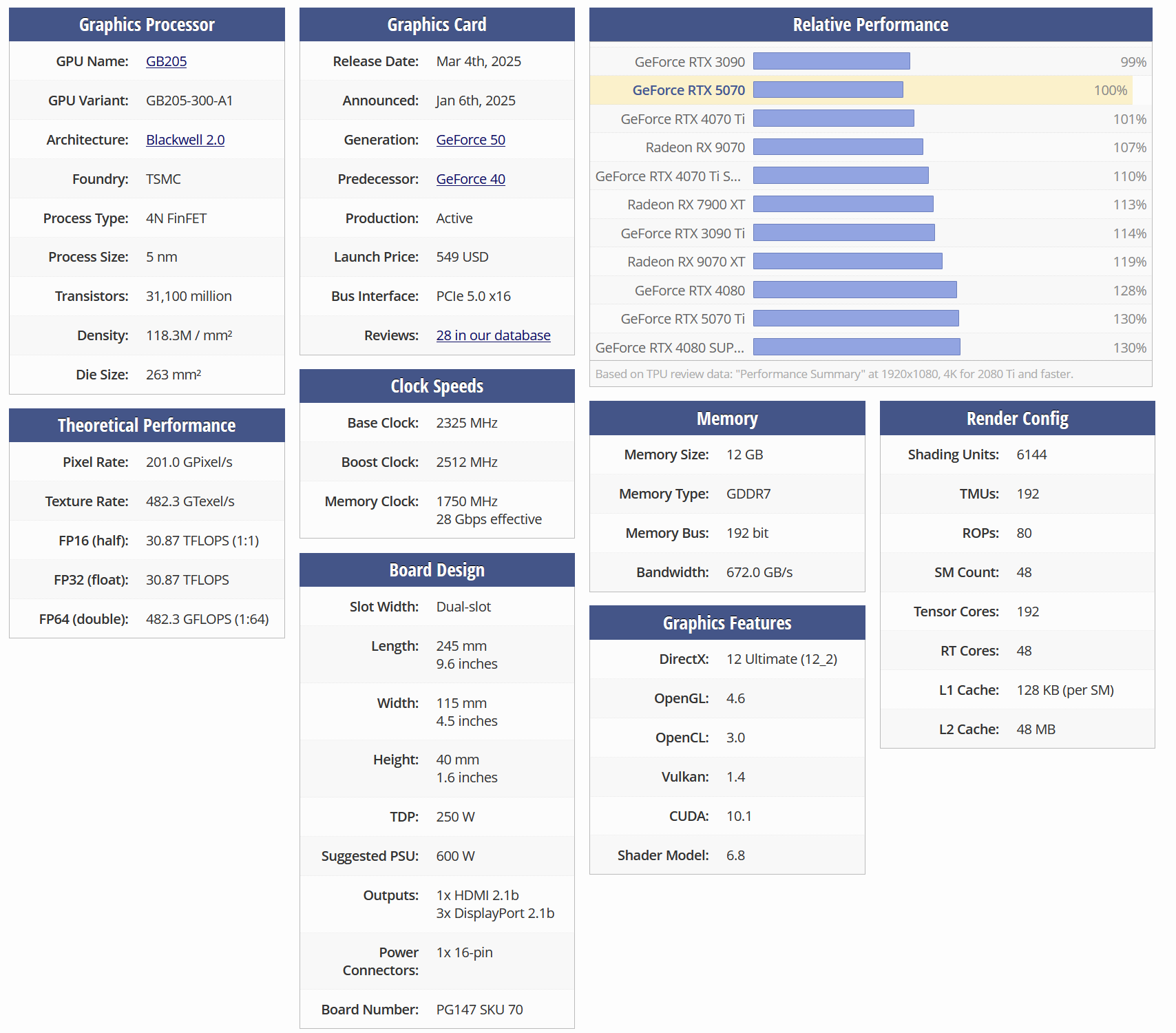Click the L2 Cache value 48 MB
Viewport: 1176px width, 1033px height.
point(1036,729)
